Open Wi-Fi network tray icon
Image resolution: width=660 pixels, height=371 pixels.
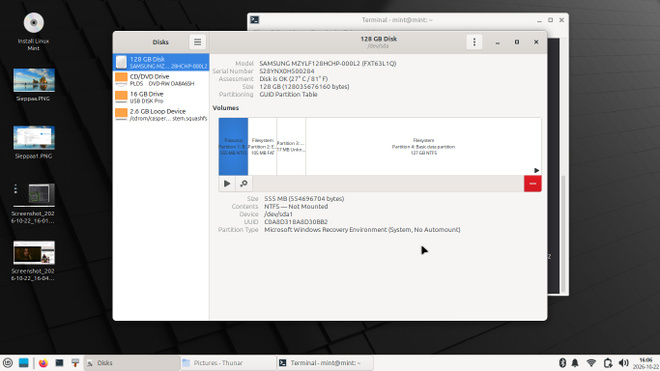pos(591,363)
